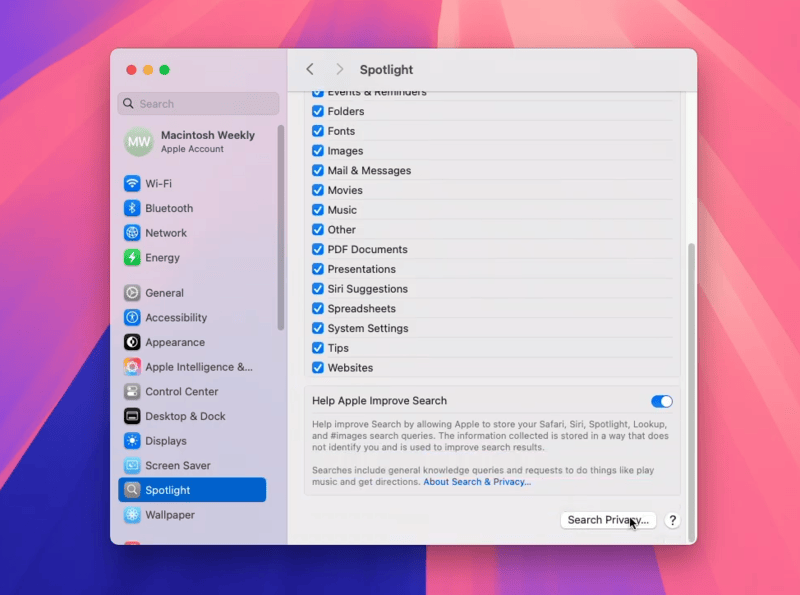
Task: Disable PDF Documents in results
Action: [x=318, y=250]
